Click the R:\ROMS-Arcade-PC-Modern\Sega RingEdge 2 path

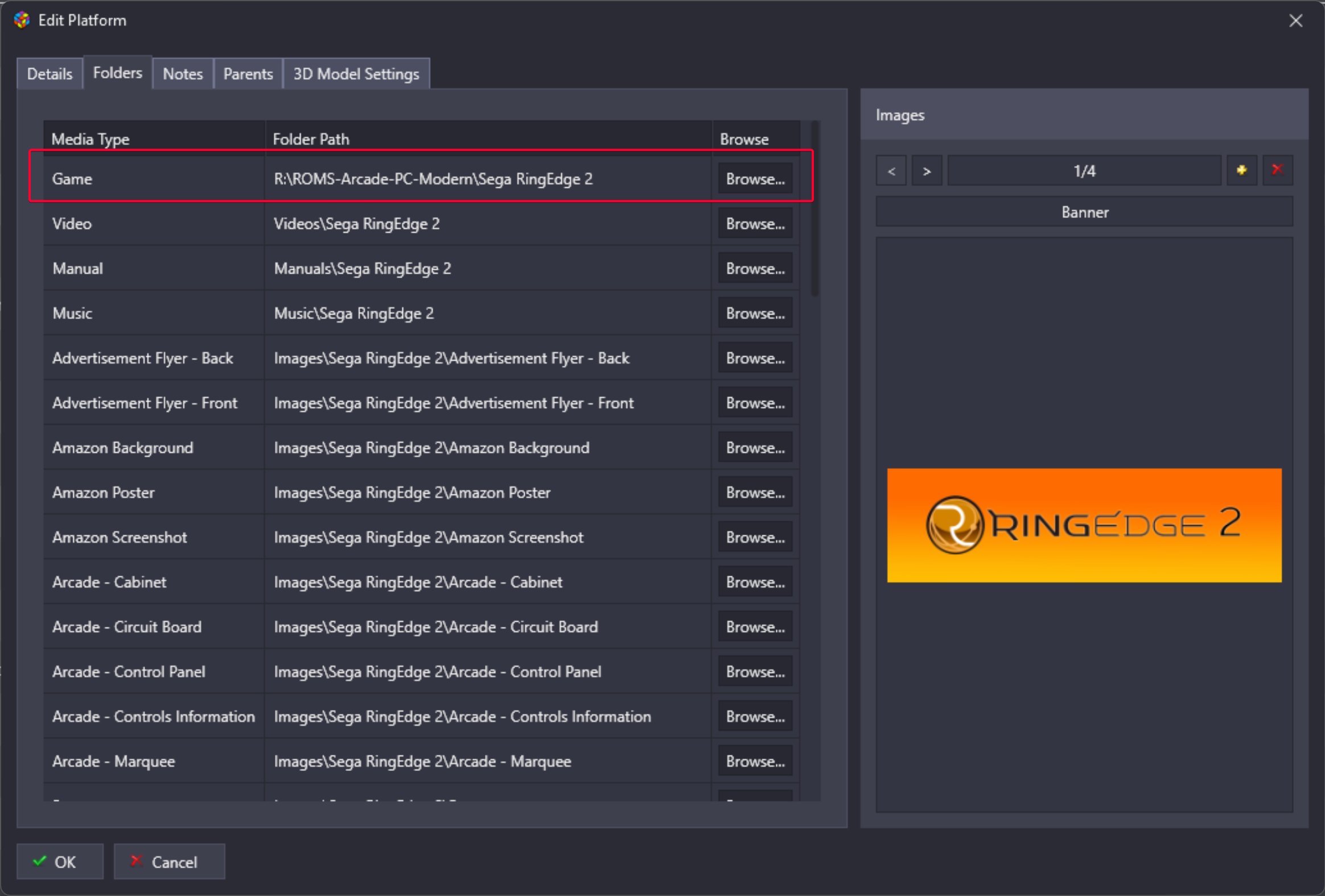click(x=433, y=179)
